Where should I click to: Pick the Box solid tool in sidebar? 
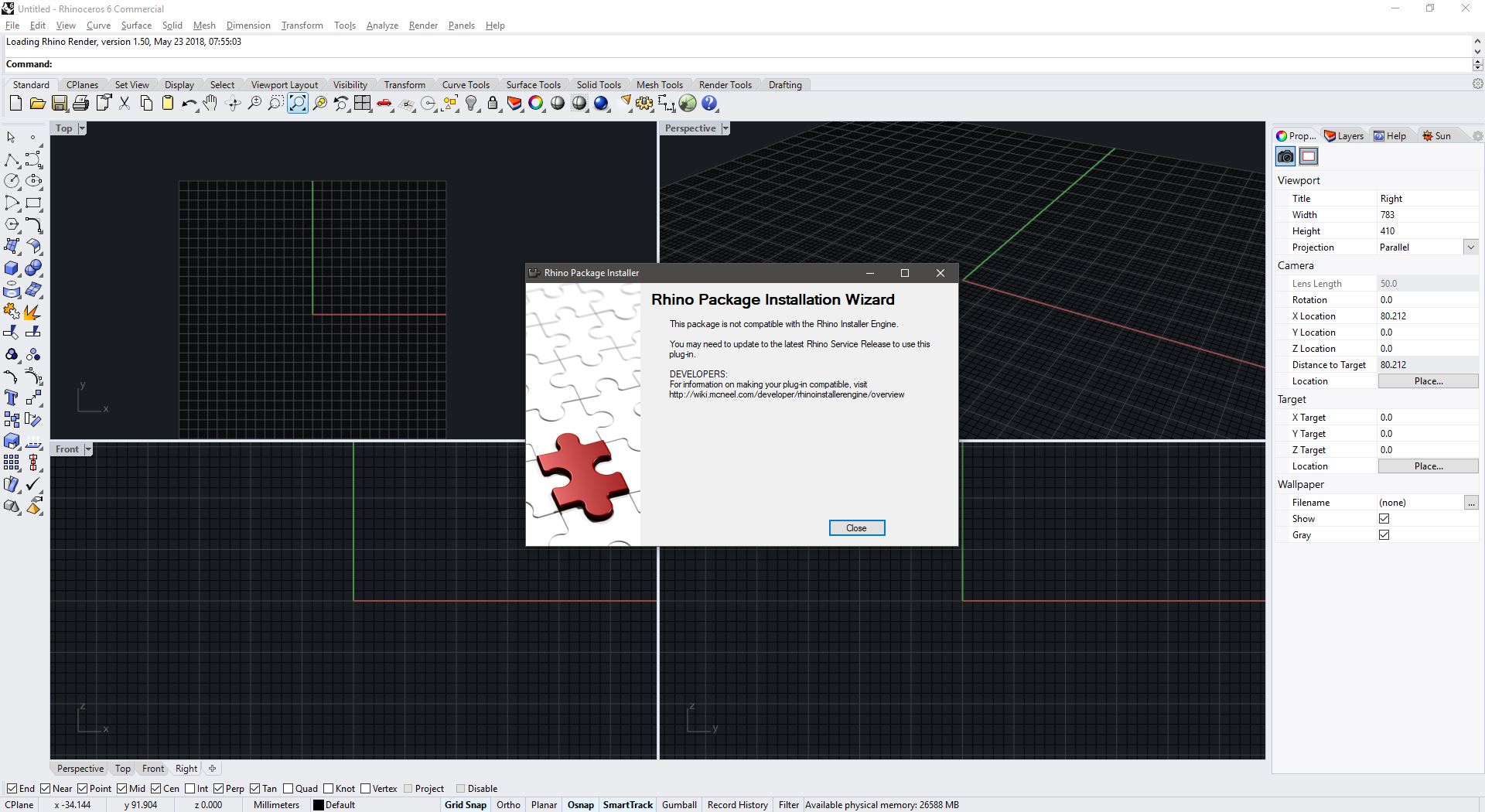[12, 268]
